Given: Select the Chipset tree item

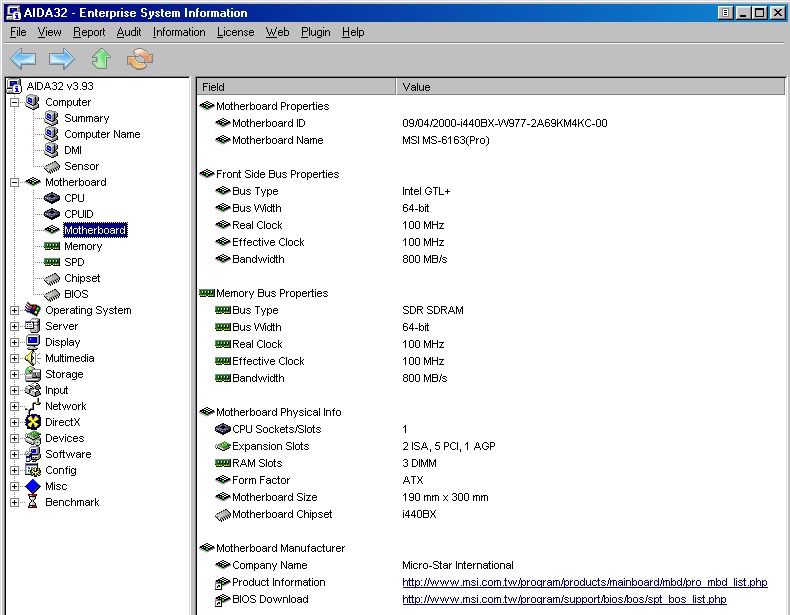Looking at the screenshot, I should [x=82, y=278].
